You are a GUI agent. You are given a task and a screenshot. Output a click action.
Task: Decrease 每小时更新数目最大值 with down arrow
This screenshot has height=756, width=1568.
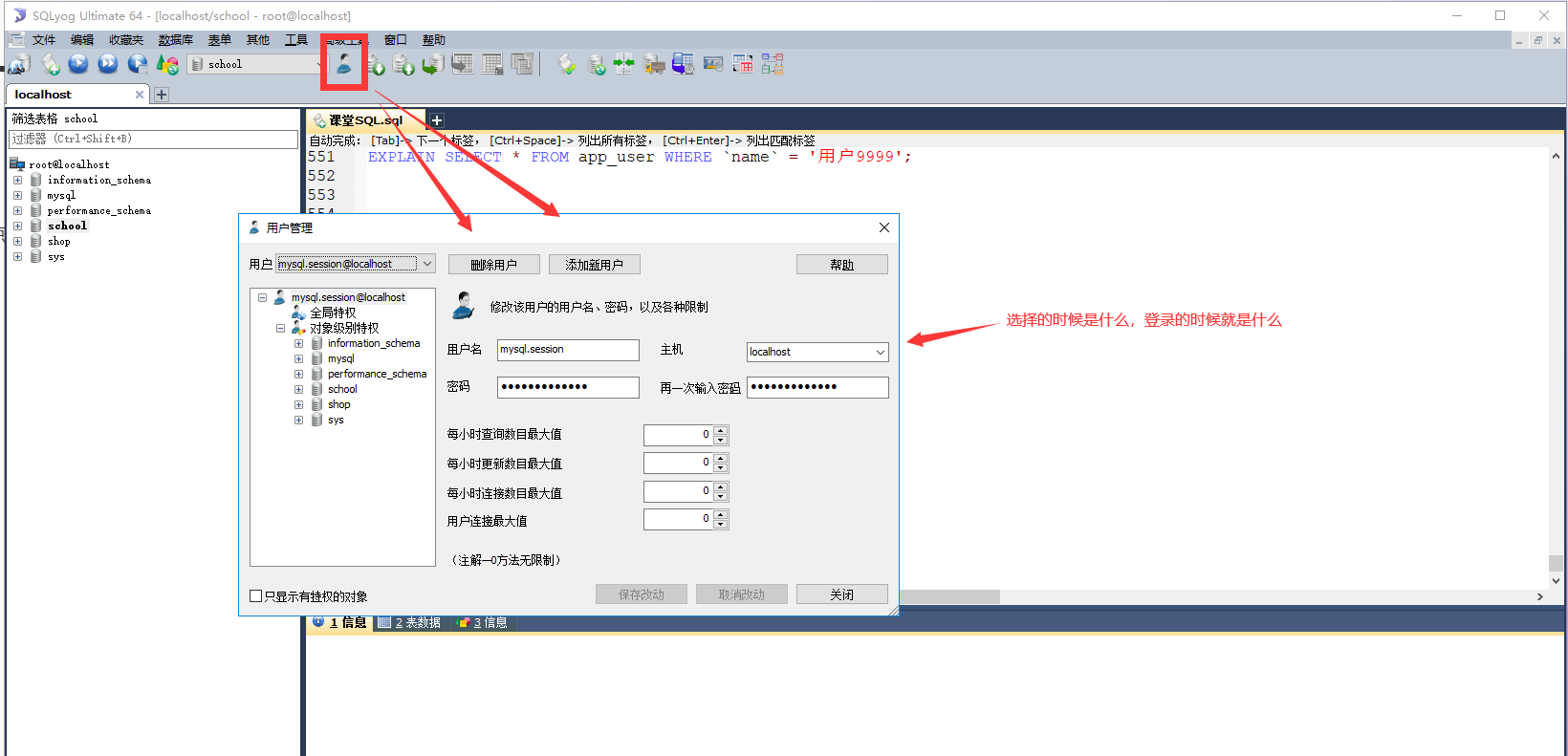click(x=721, y=468)
